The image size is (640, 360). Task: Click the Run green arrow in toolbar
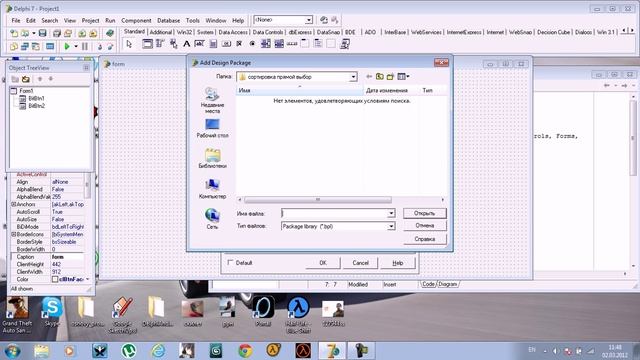[67, 47]
